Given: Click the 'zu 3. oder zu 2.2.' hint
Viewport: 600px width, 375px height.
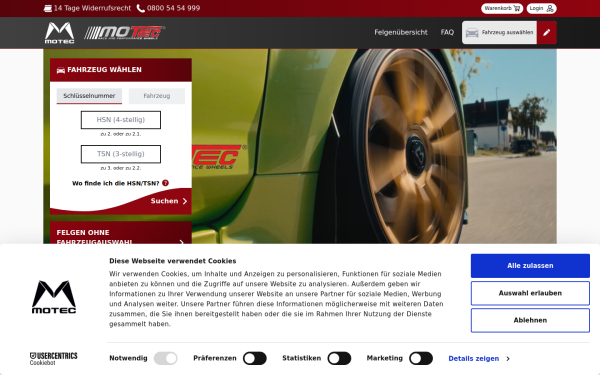Looking at the screenshot, I should click(x=121, y=168).
